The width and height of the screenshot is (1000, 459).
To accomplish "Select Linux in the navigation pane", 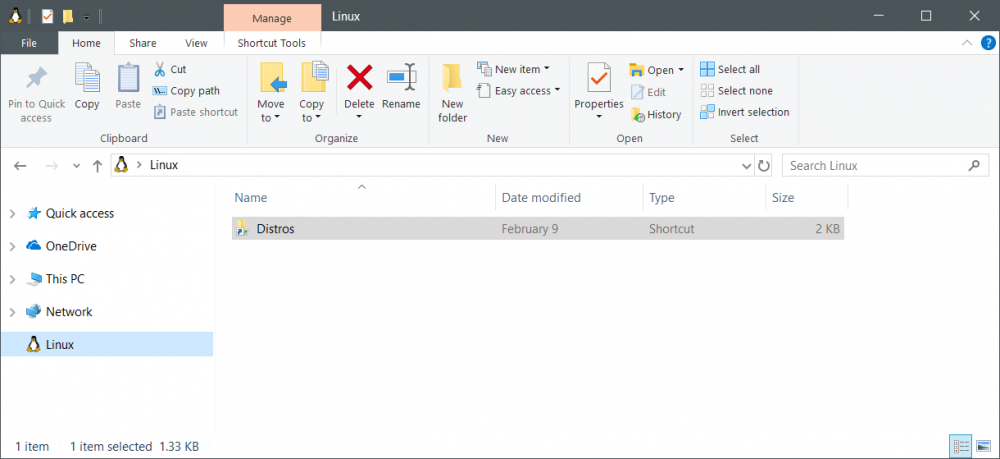I will [x=107, y=344].
